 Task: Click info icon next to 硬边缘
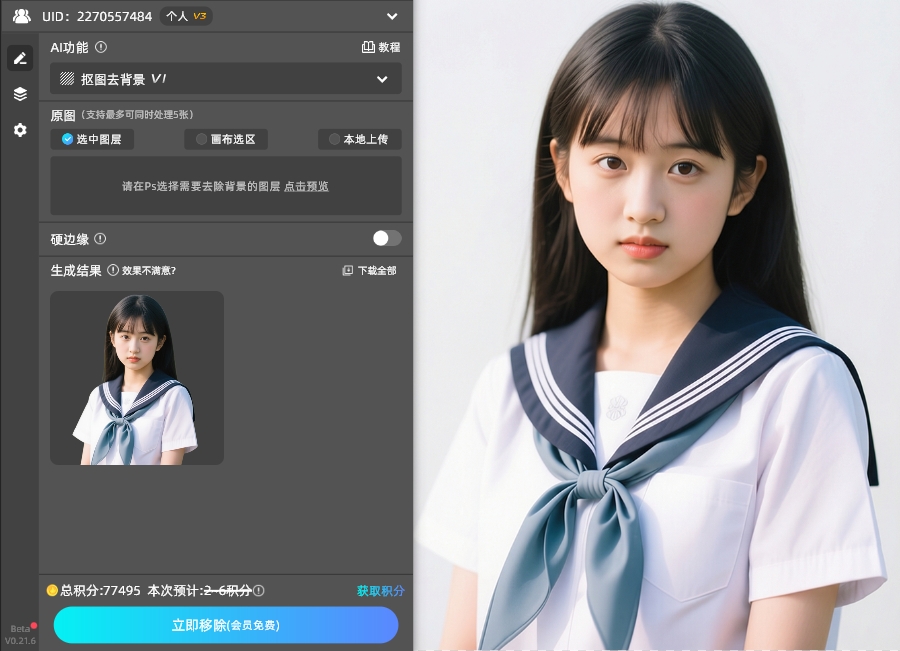point(100,239)
